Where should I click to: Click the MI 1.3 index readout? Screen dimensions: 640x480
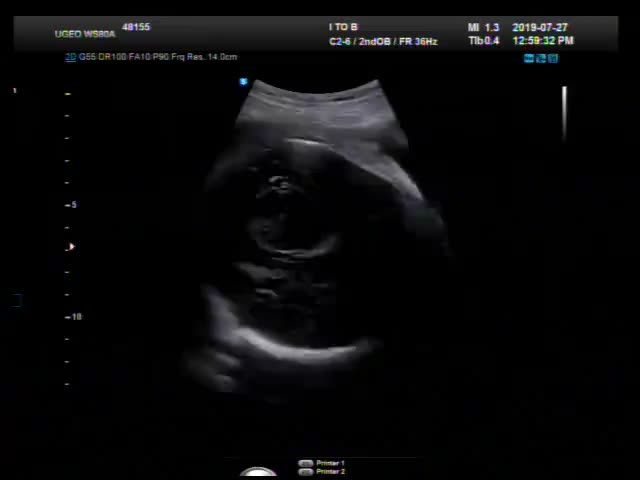(483, 27)
